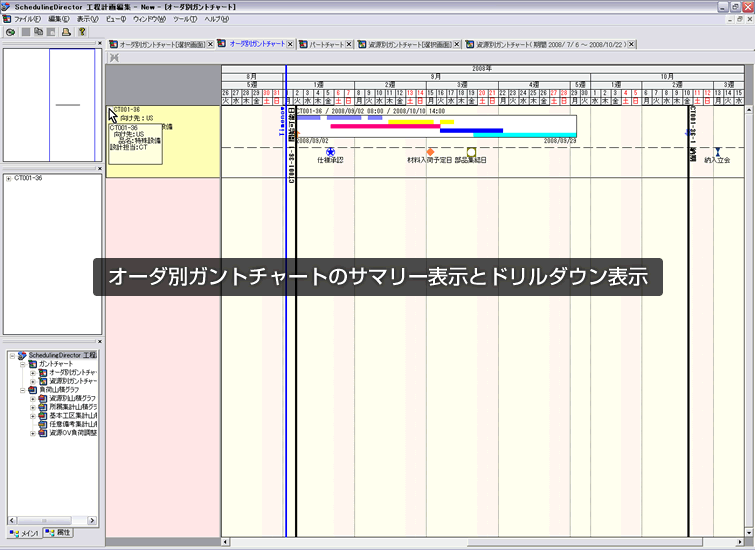Expand the 資源別山積グラフ tree node

coord(33,399)
